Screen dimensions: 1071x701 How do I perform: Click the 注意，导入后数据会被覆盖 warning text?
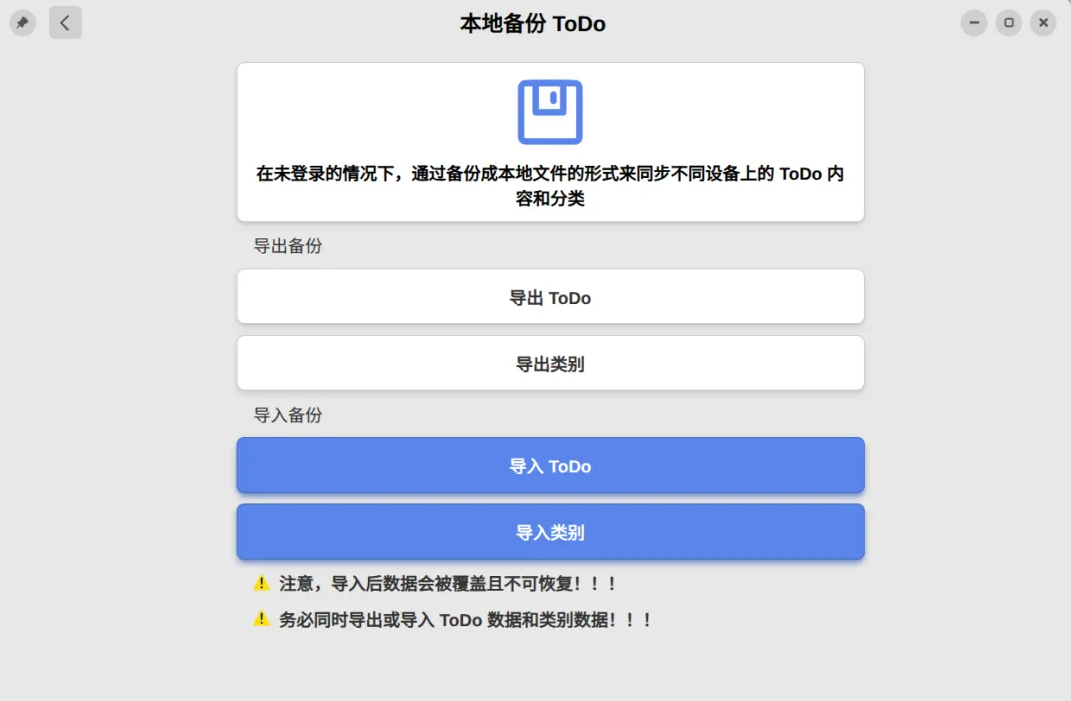coord(447,583)
